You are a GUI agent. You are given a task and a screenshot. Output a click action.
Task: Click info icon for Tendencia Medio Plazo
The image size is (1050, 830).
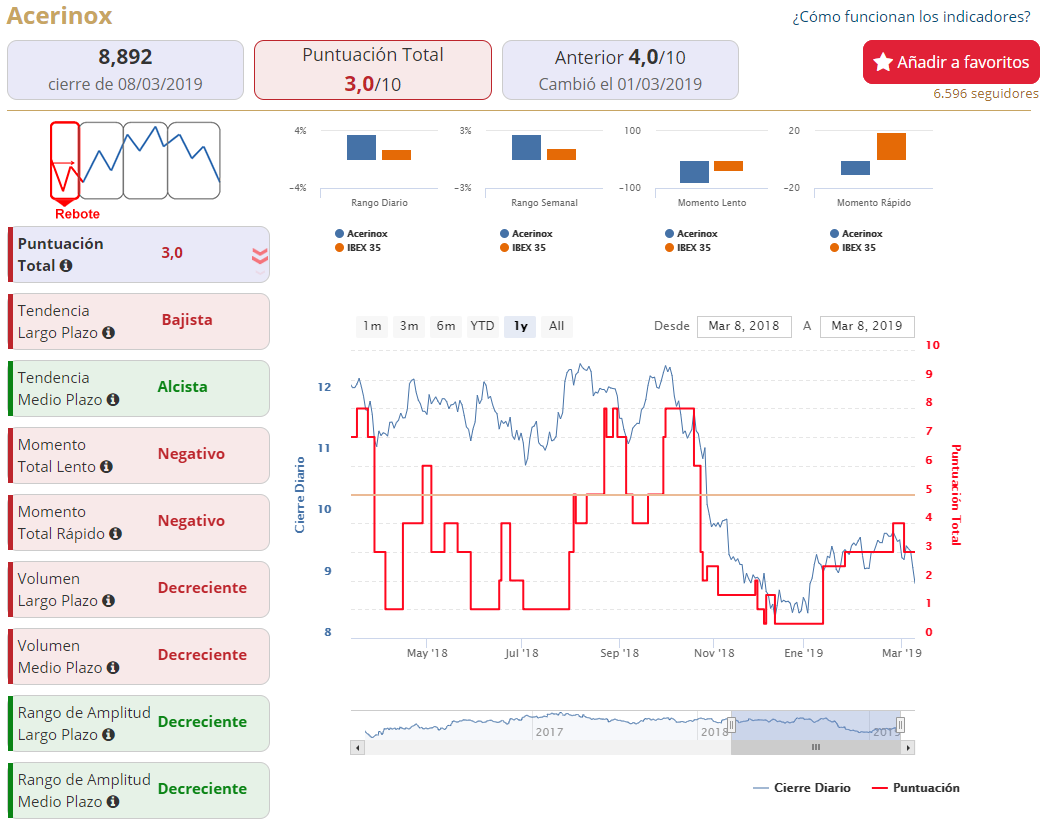pos(113,399)
